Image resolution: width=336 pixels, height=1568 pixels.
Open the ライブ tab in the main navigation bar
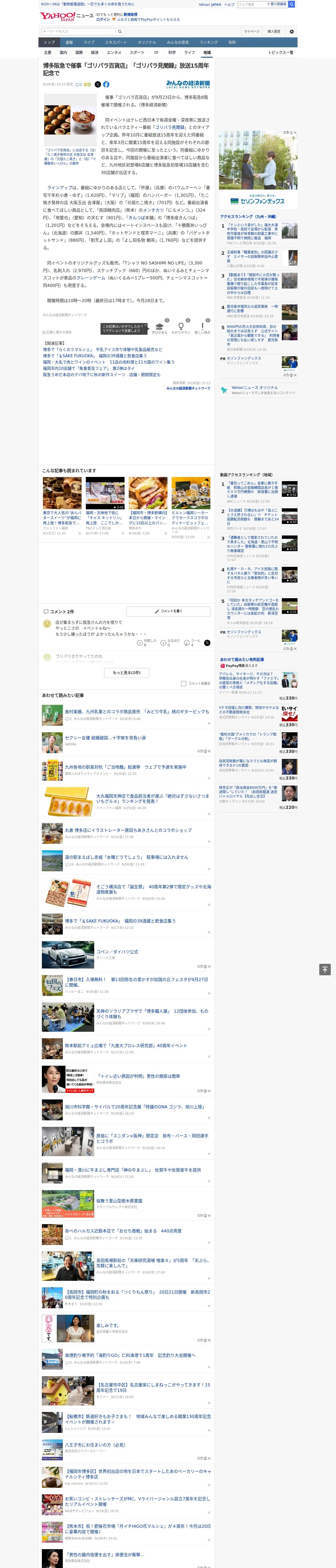89,43
